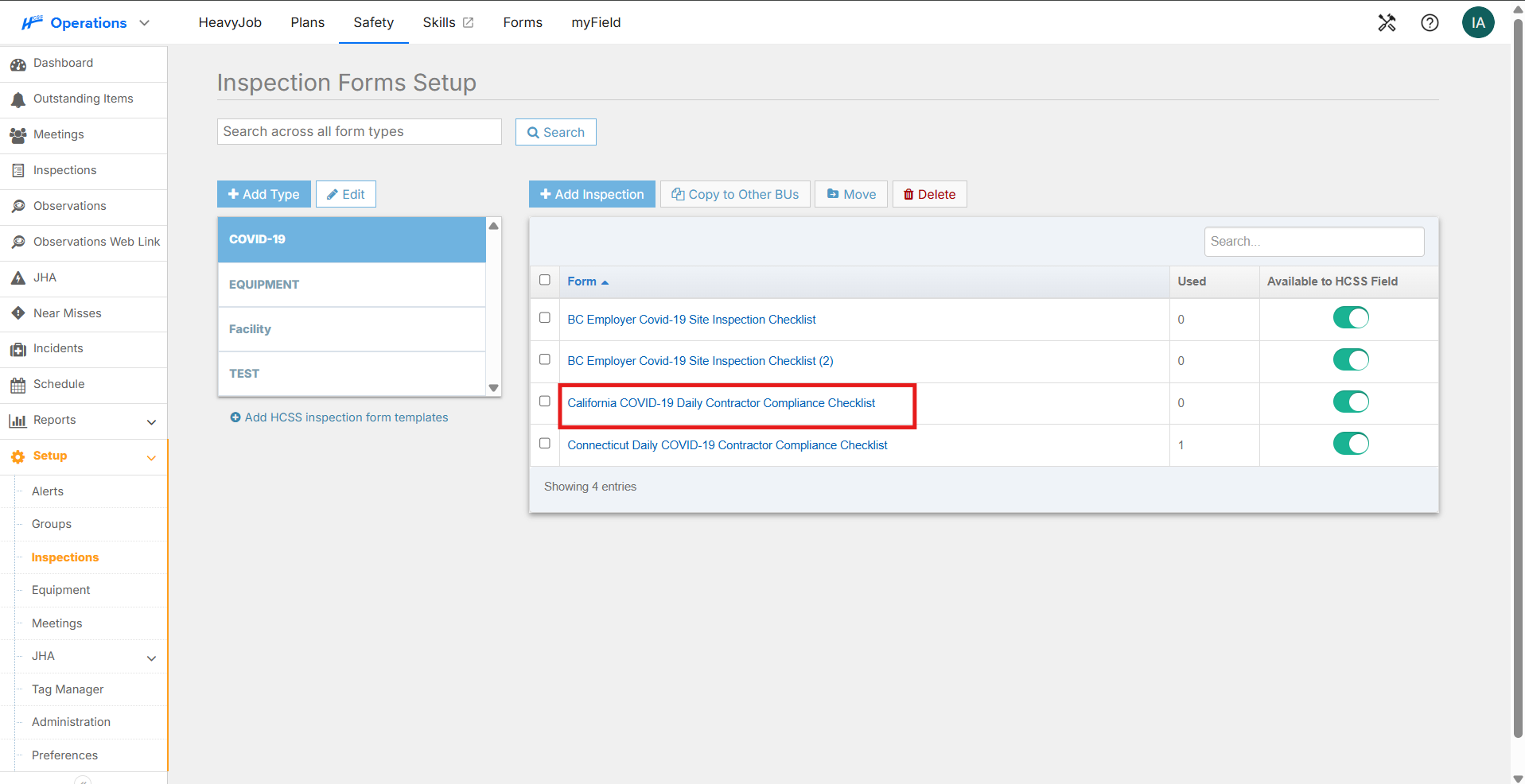Sort the table by Form column
This screenshot has width=1525, height=784.
(588, 281)
